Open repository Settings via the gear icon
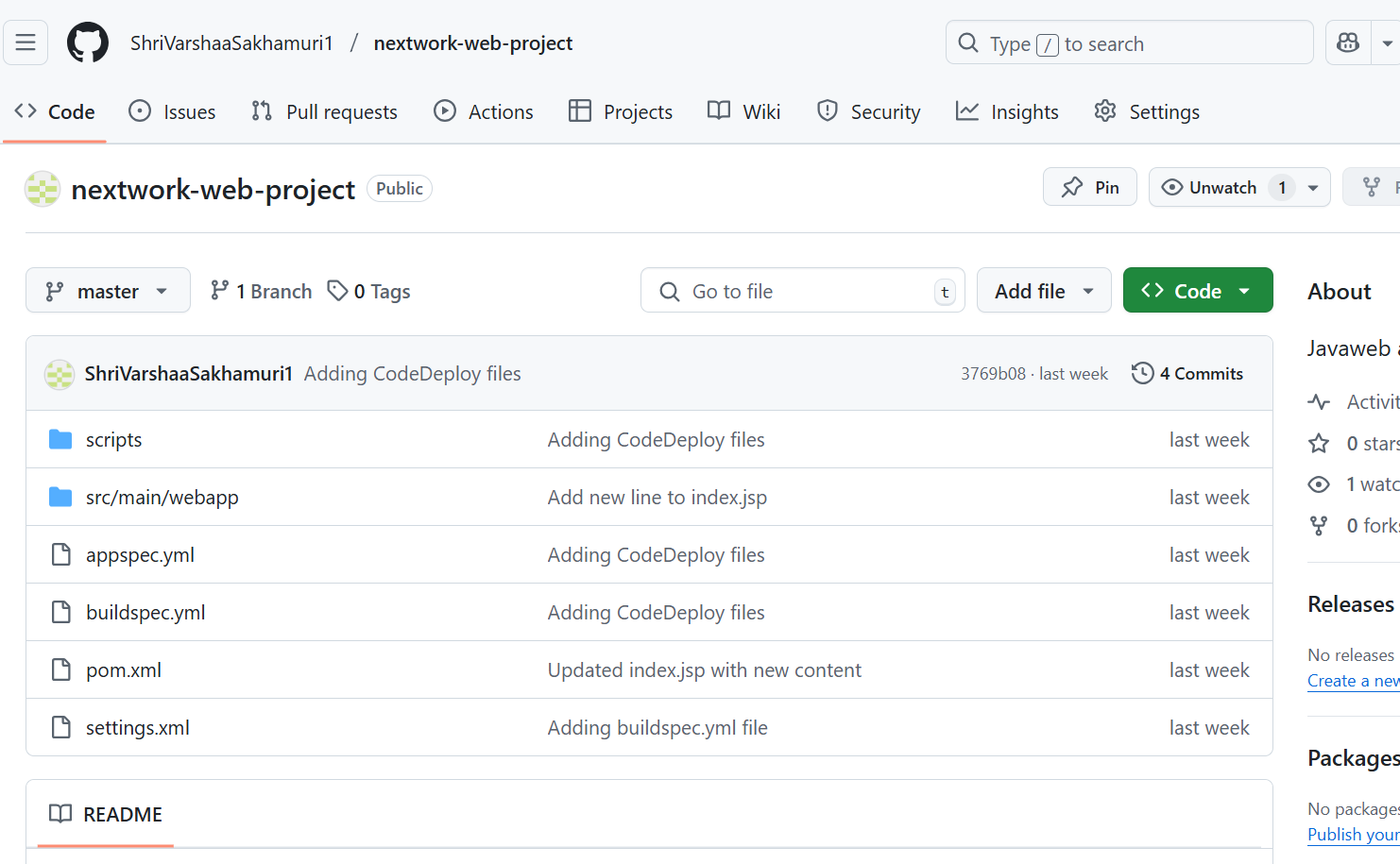 coord(1104,111)
